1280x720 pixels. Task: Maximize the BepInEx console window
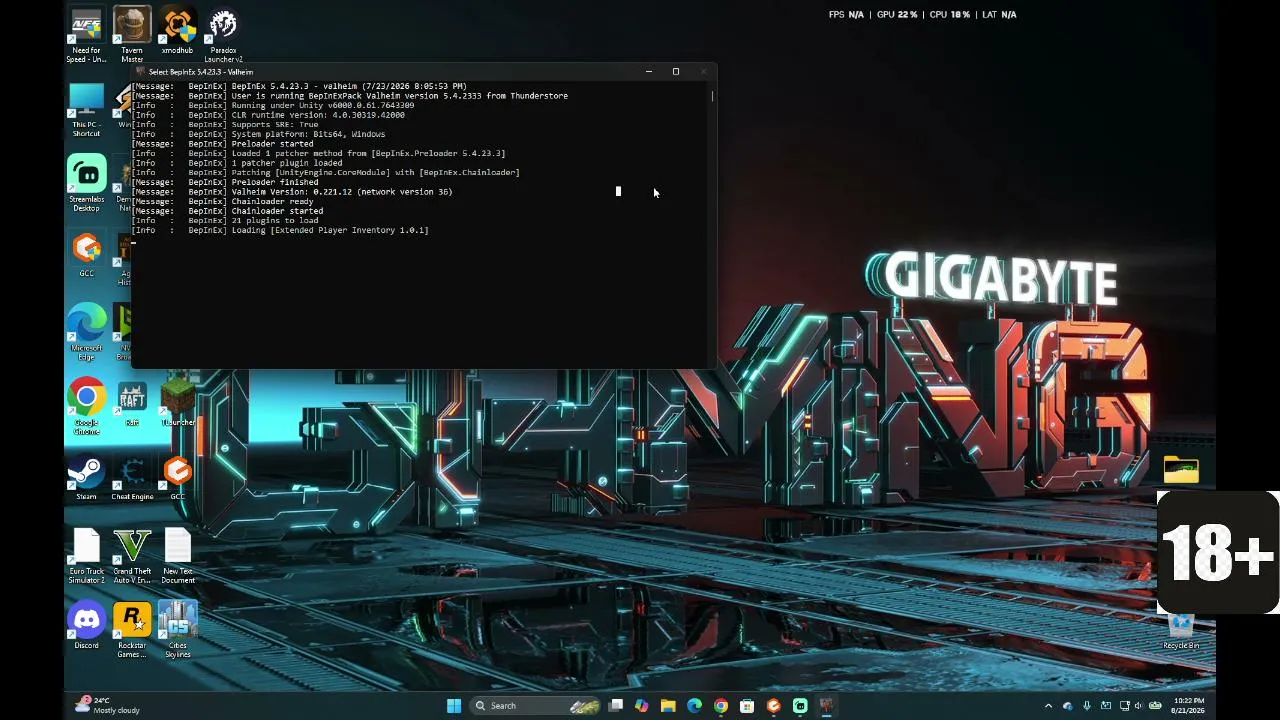coord(676,72)
